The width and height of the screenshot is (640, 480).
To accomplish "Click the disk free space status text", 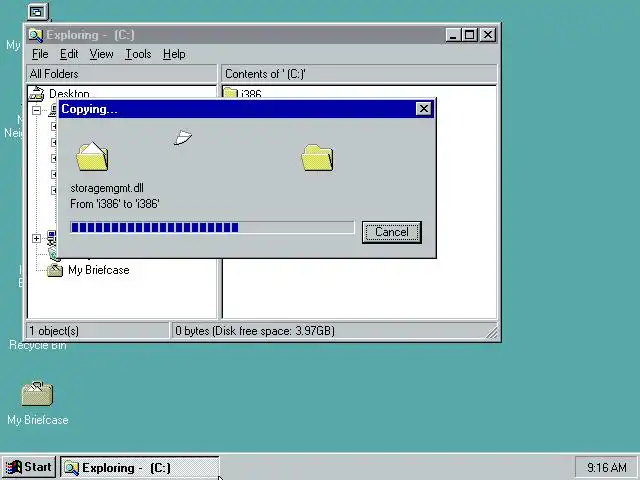I will coord(255,331).
